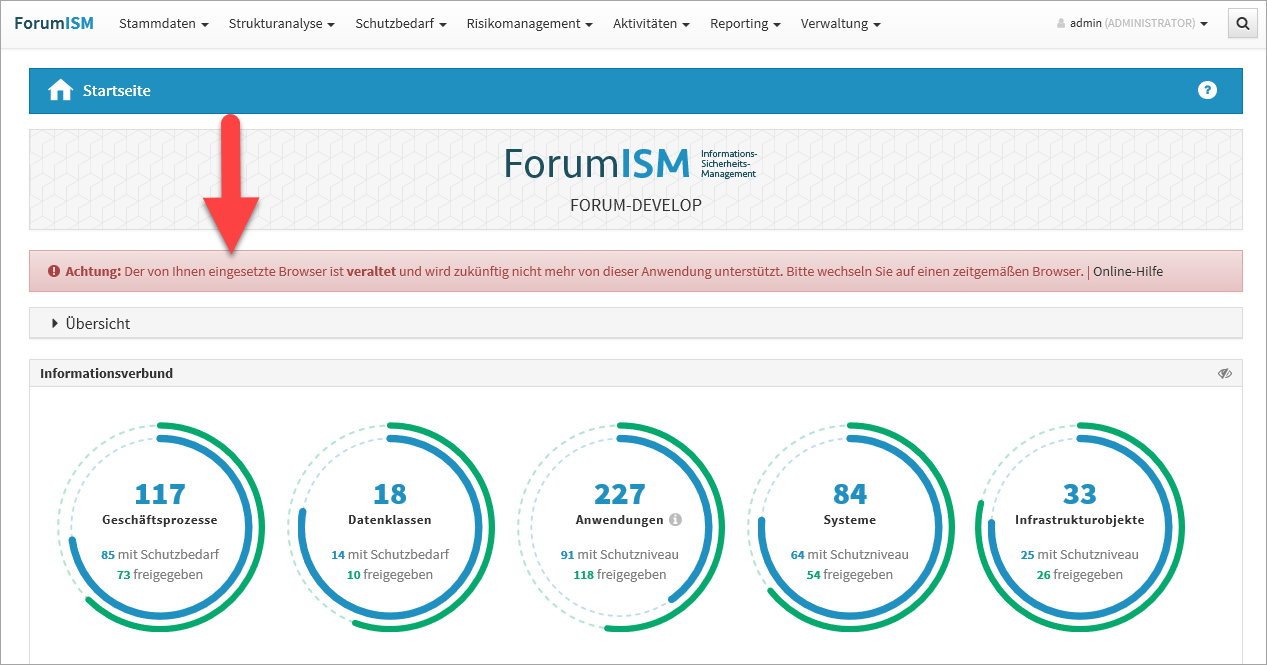Click the home icon beside Startseite
This screenshot has height=665, width=1267.
pyautogui.click(x=61, y=90)
